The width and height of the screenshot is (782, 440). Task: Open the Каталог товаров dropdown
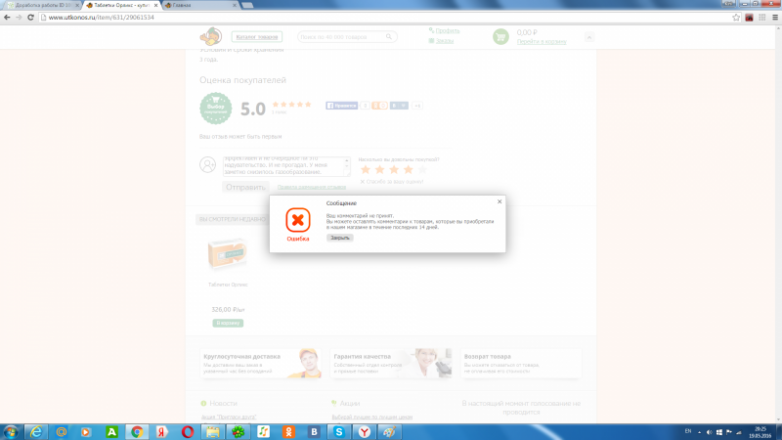[257, 37]
